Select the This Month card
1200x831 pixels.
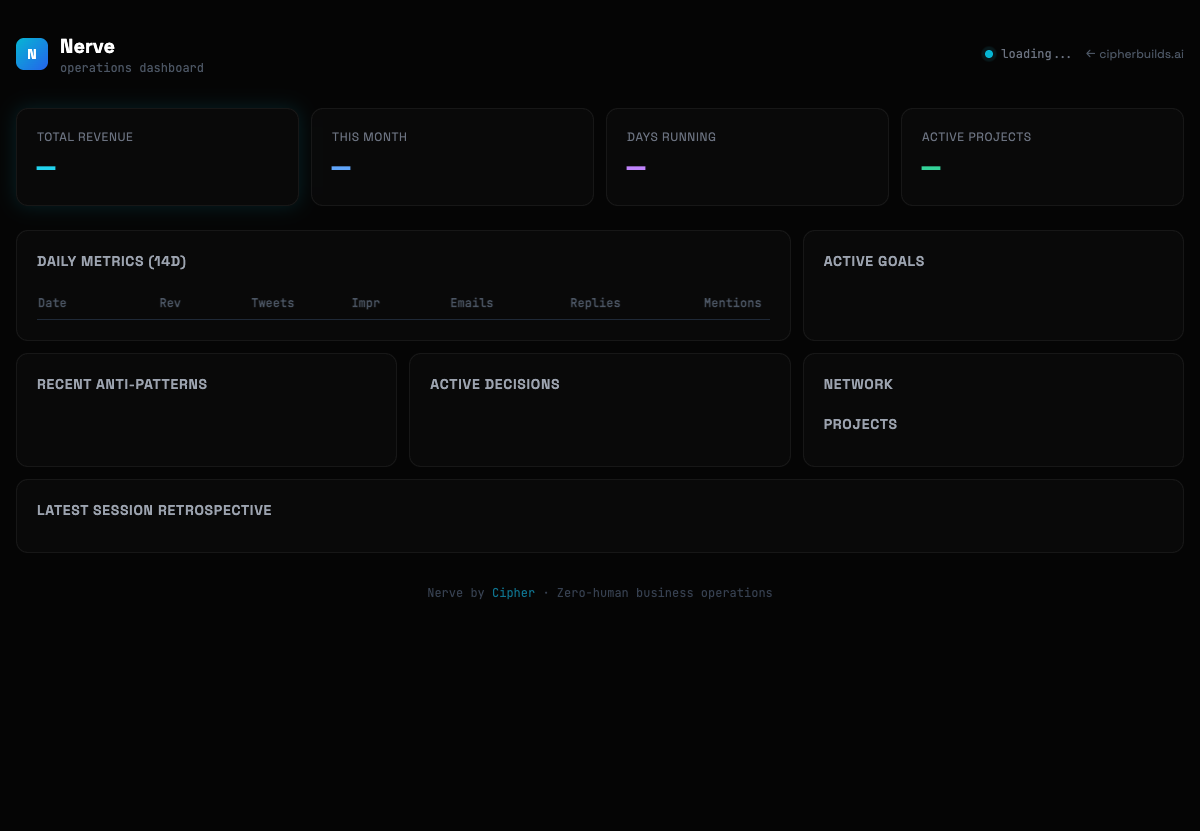pyautogui.click(x=452, y=157)
